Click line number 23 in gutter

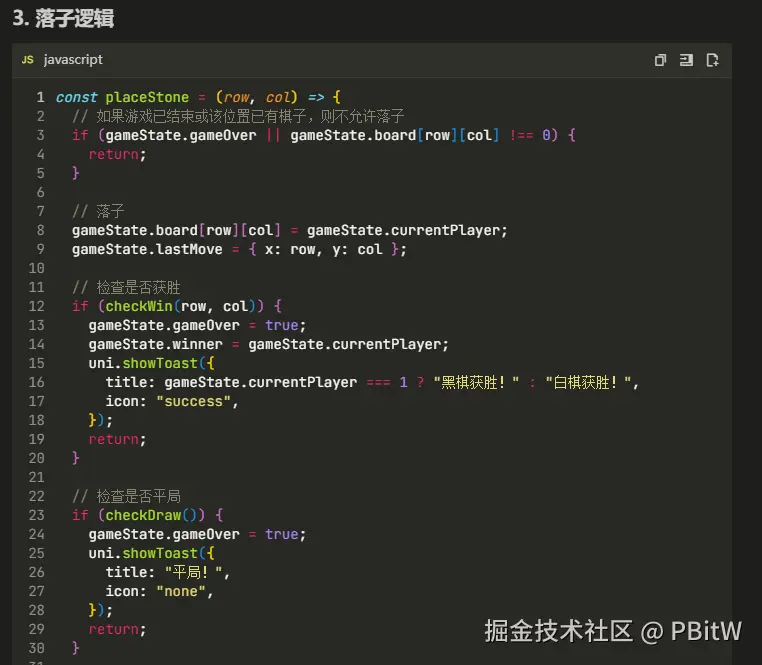click(x=36, y=515)
